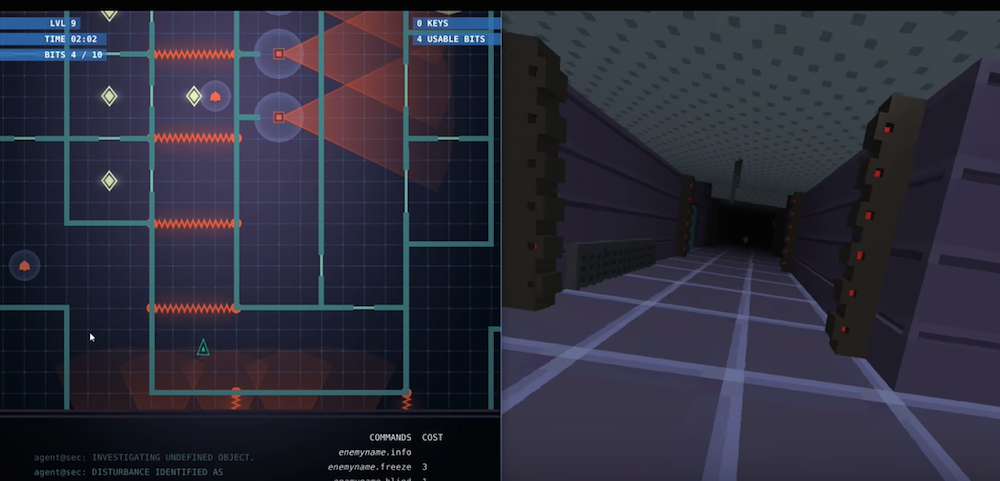The image size is (1000, 481).
Task: Click the long laser barrier nearest the player
Action: (x=194, y=309)
